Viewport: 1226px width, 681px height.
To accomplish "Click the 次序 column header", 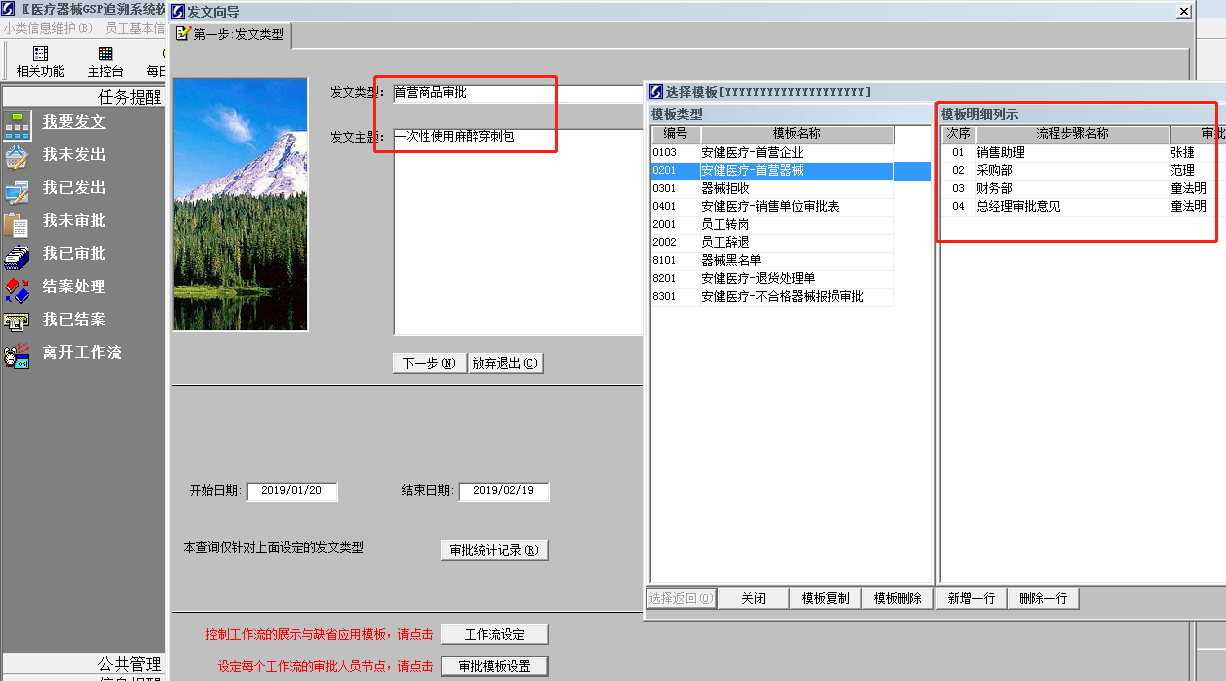I will [958, 134].
